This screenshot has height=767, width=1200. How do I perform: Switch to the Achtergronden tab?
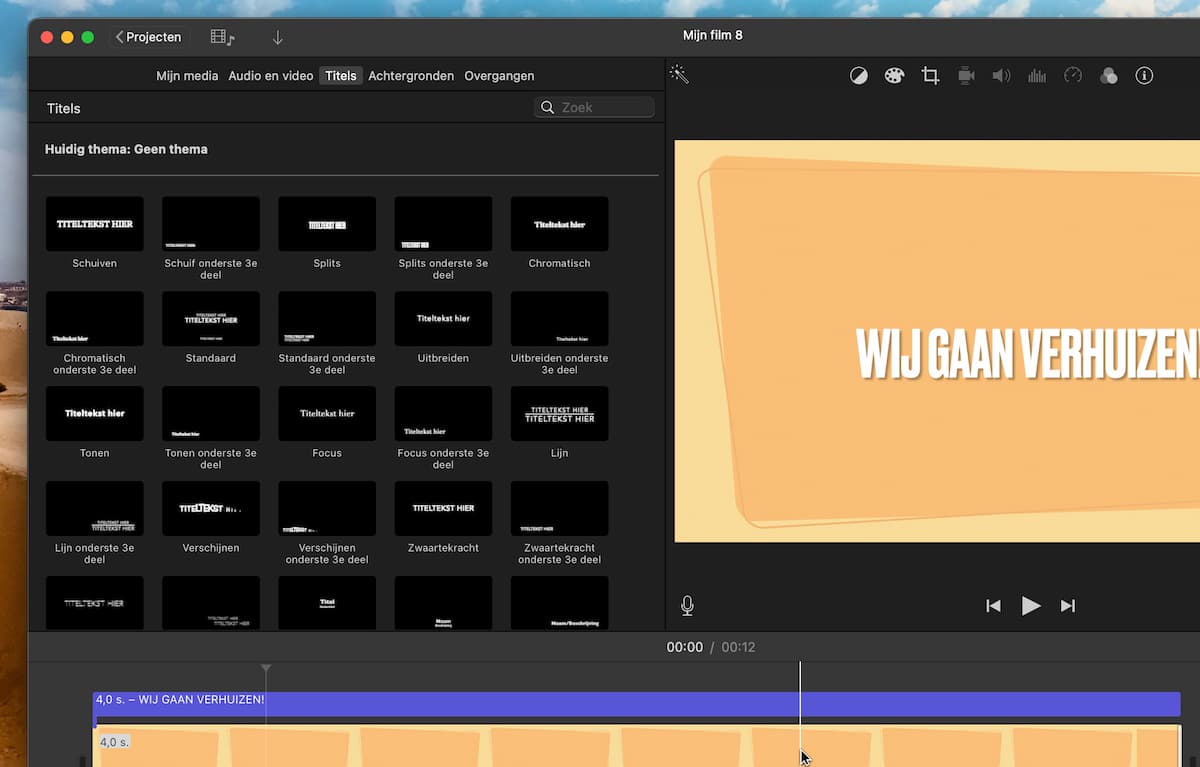click(410, 76)
